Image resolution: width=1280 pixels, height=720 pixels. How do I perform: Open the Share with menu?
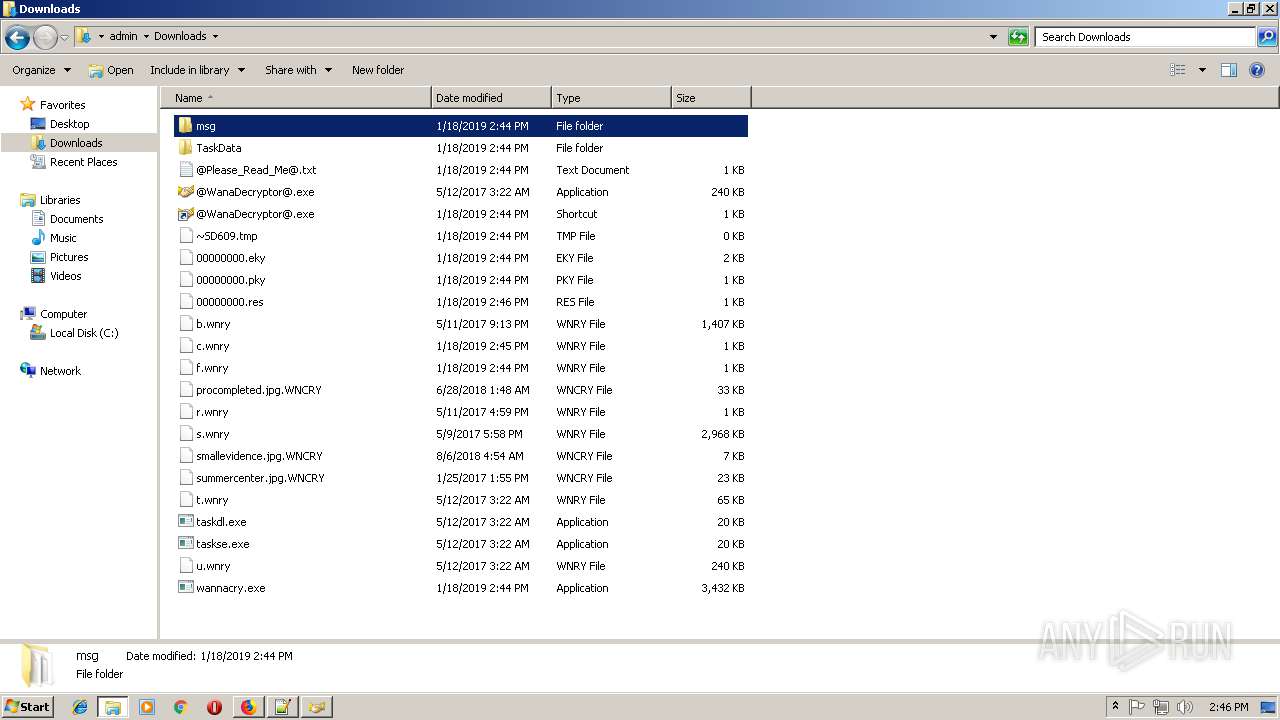click(298, 70)
